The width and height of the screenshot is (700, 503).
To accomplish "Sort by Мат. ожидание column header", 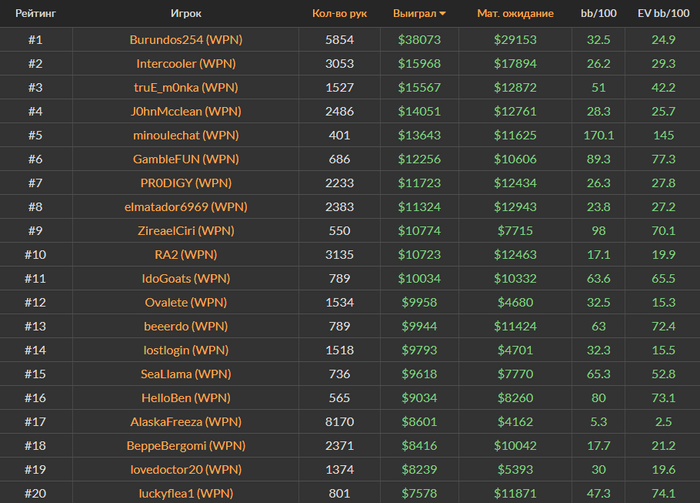I will point(515,14).
